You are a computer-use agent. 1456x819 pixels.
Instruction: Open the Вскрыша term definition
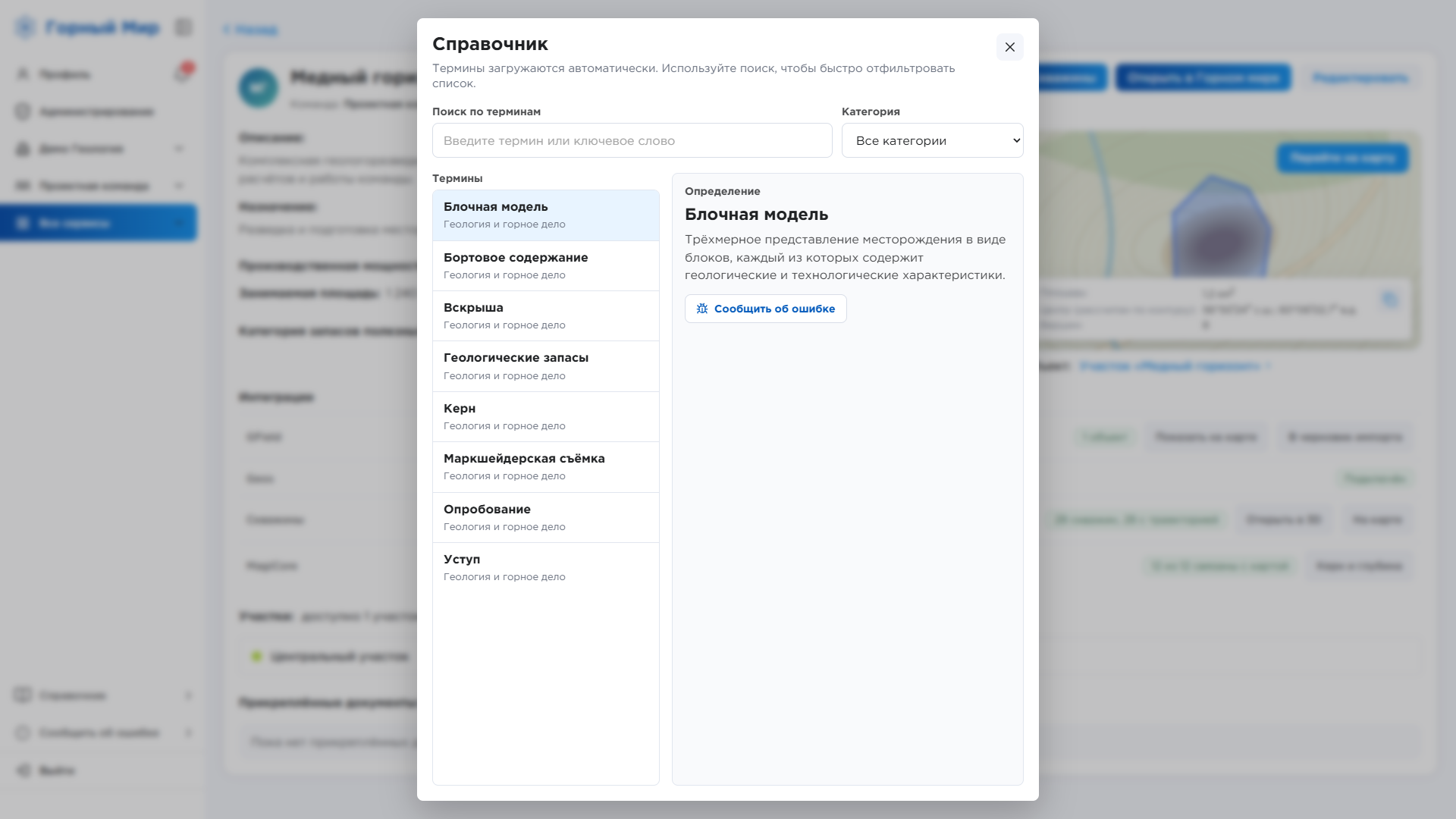(545, 316)
